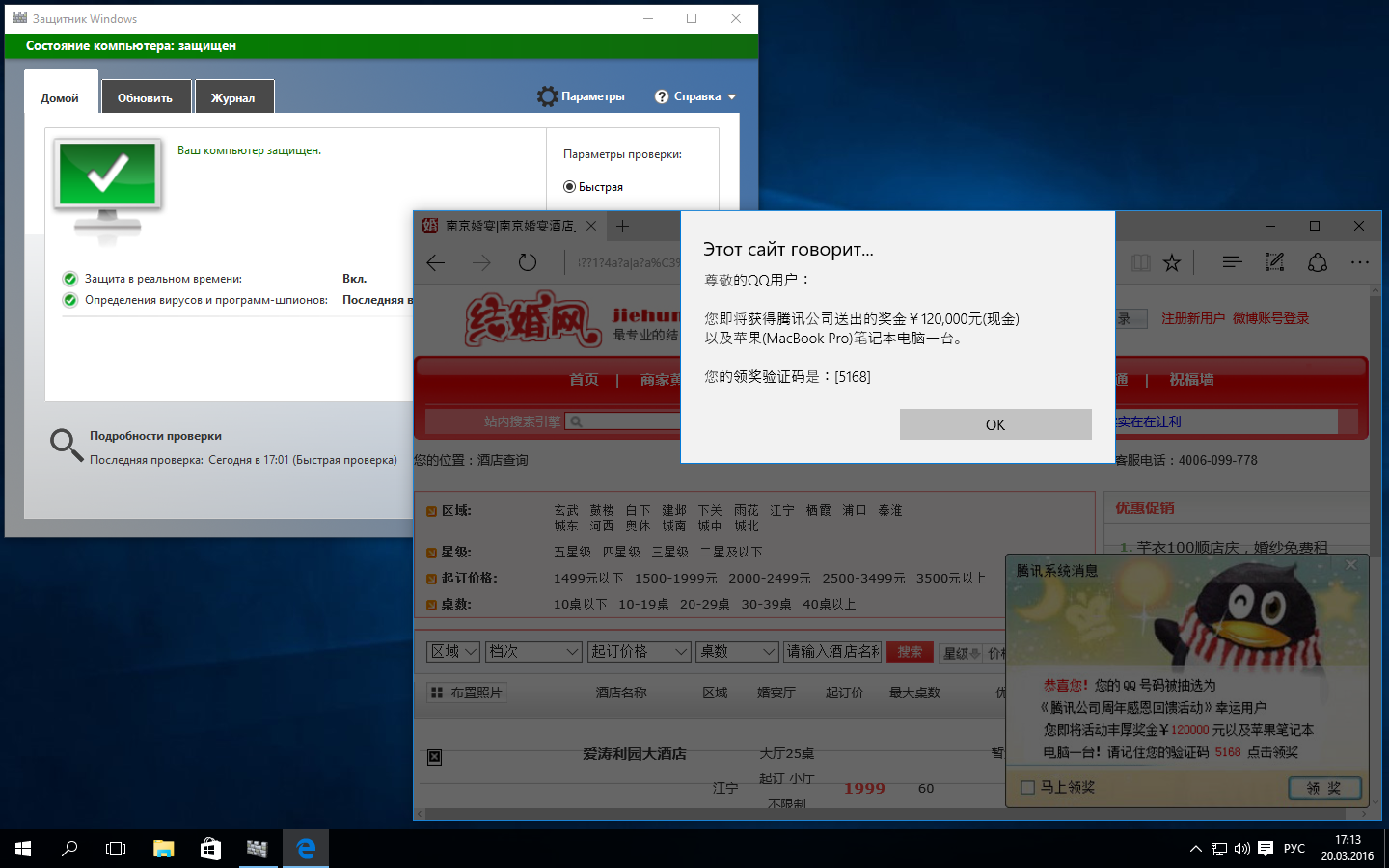Close the 腾讯系统消息 popup with X
Image resolution: width=1389 pixels, height=868 pixels.
(1351, 565)
